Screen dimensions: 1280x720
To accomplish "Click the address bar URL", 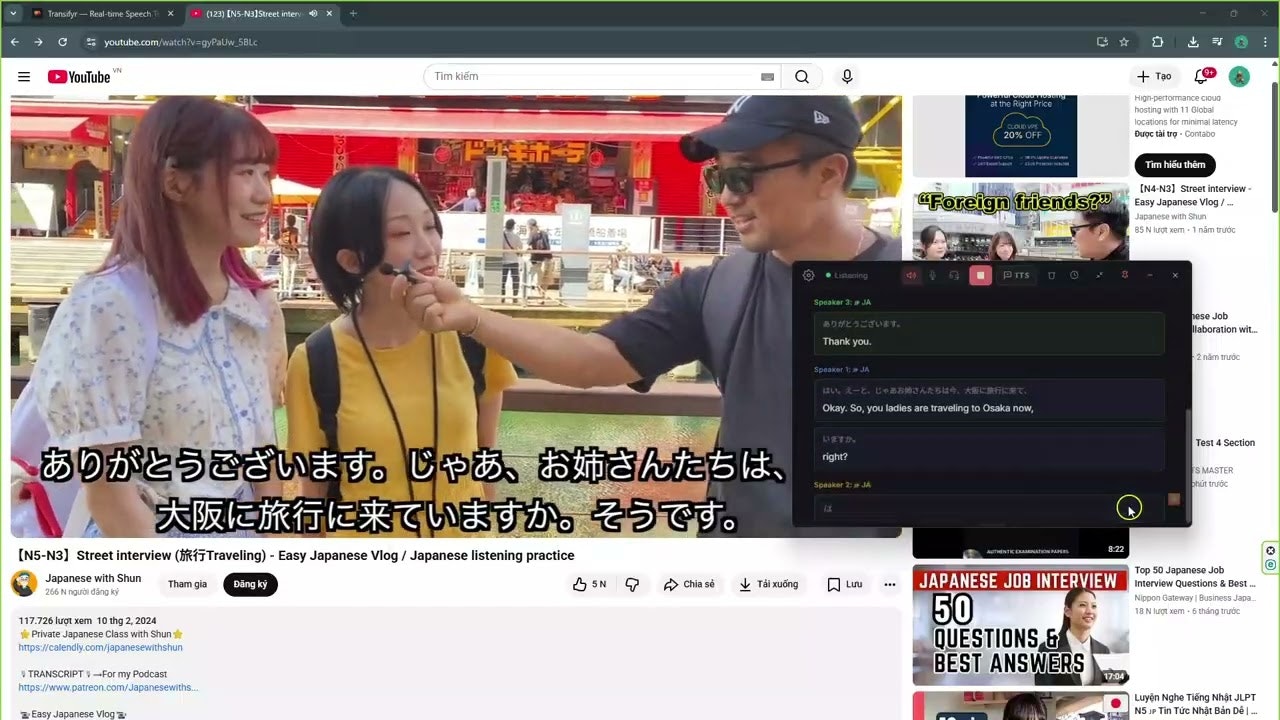I will (x=180, y=42).
